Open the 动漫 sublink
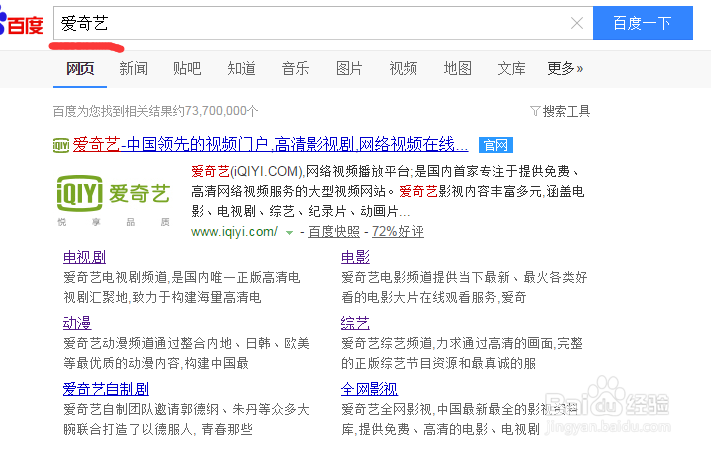Image resolution: width=711 pixels, height=452 pixels. [77, 323]
